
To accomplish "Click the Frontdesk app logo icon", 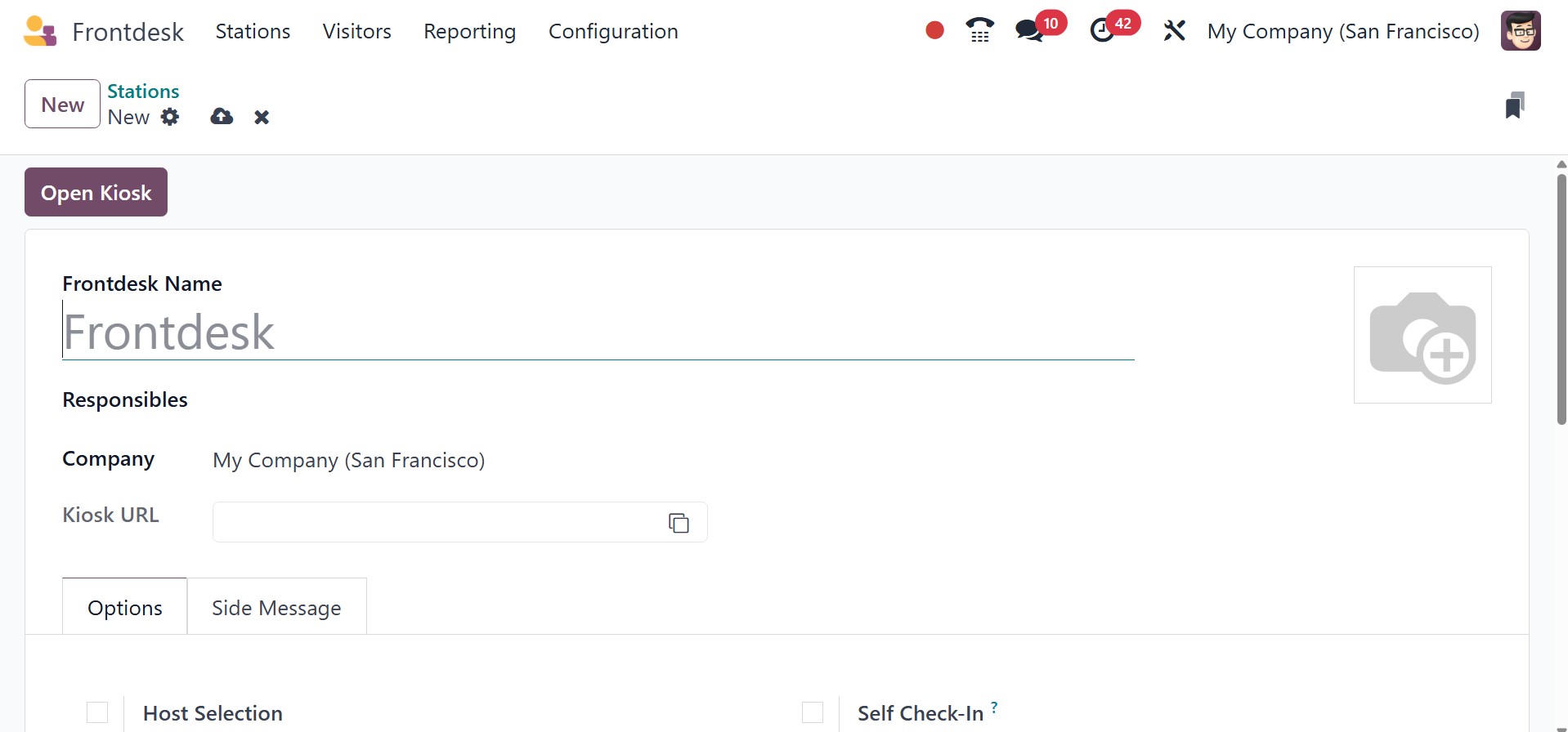I will tap(40, 31).
